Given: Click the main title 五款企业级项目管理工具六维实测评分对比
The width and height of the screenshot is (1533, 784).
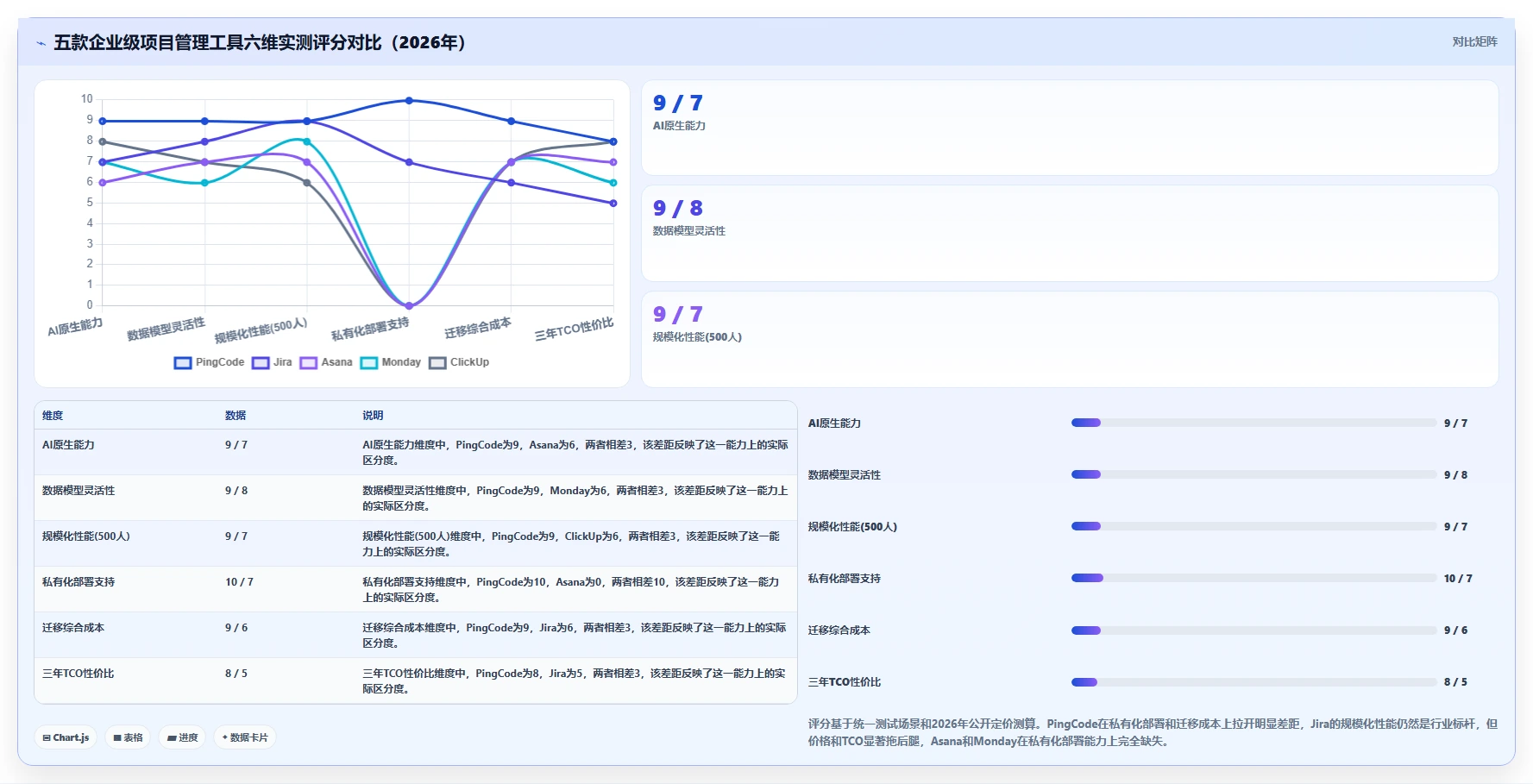Looking at the screenshot, I should pos(261,42).
